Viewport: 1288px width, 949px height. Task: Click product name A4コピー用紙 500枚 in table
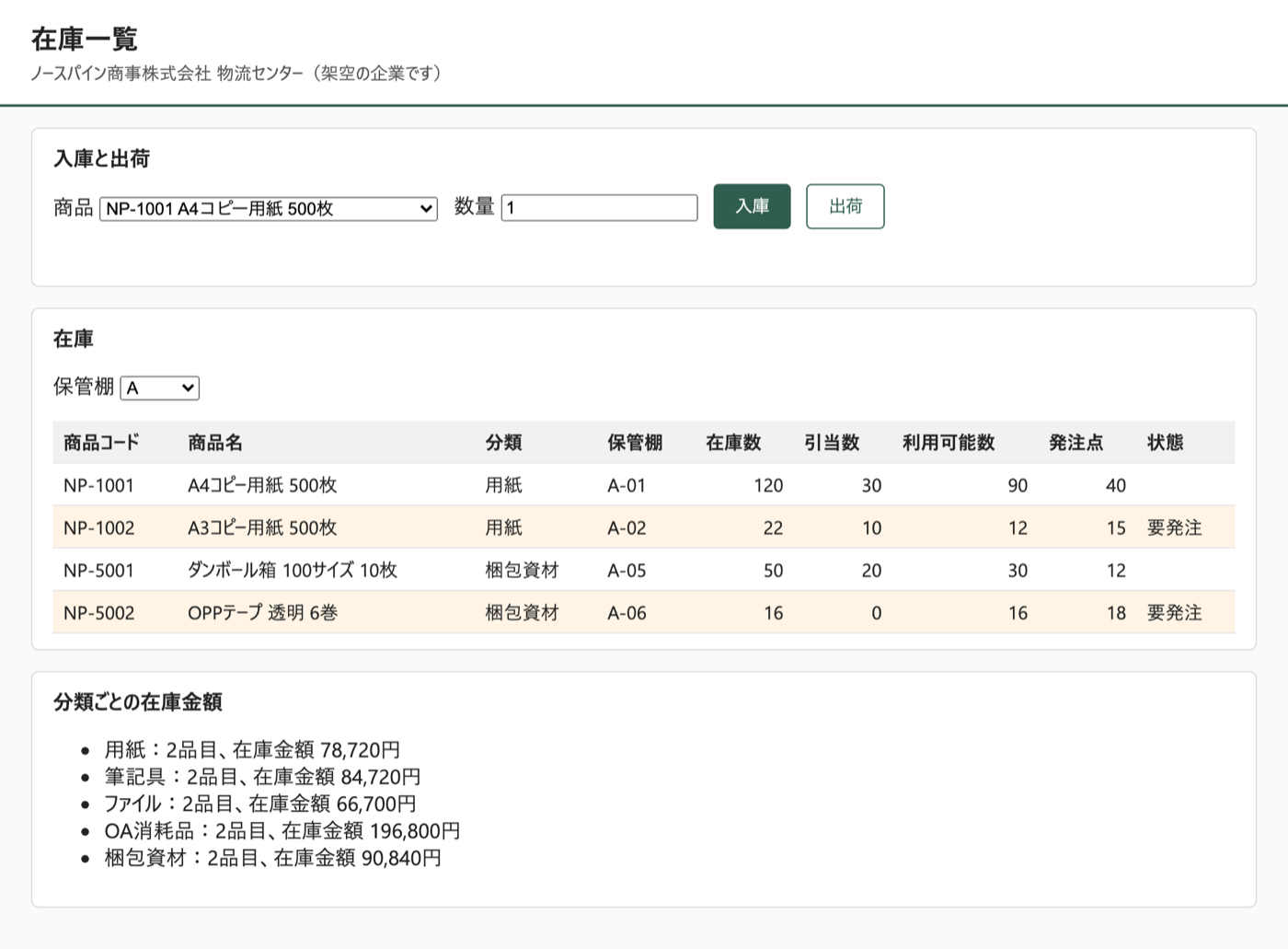coord(262,485)
